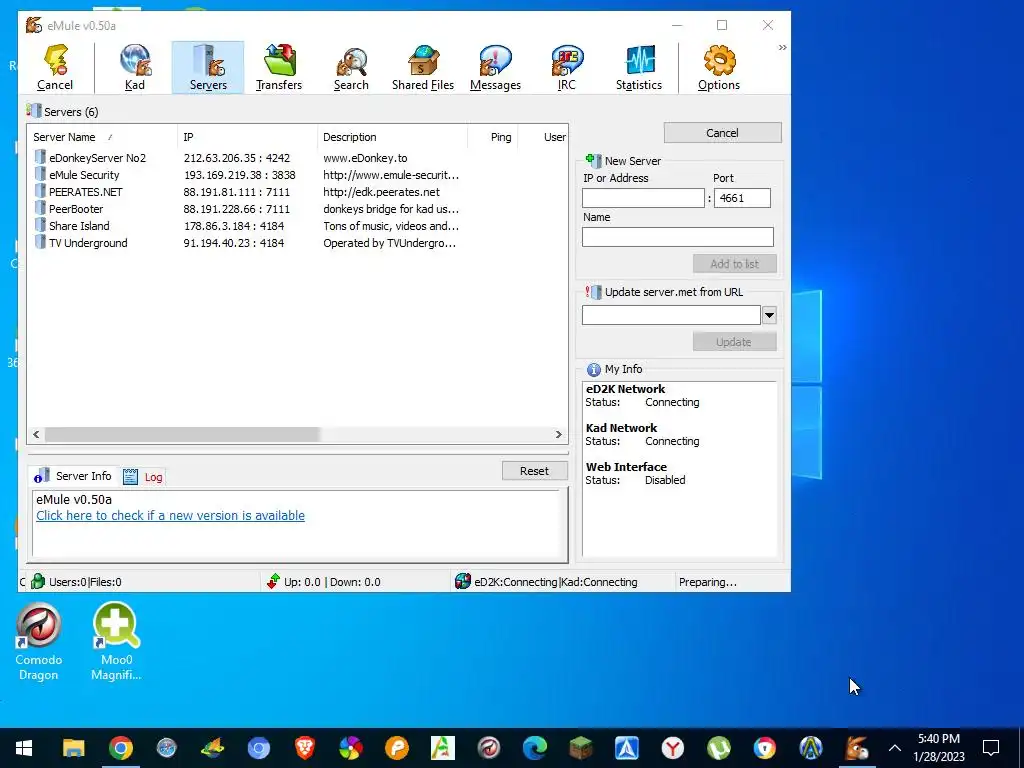Sort by the Server Name column header
The width and height of the screenshot is (1024, 768).
(102, 137)
